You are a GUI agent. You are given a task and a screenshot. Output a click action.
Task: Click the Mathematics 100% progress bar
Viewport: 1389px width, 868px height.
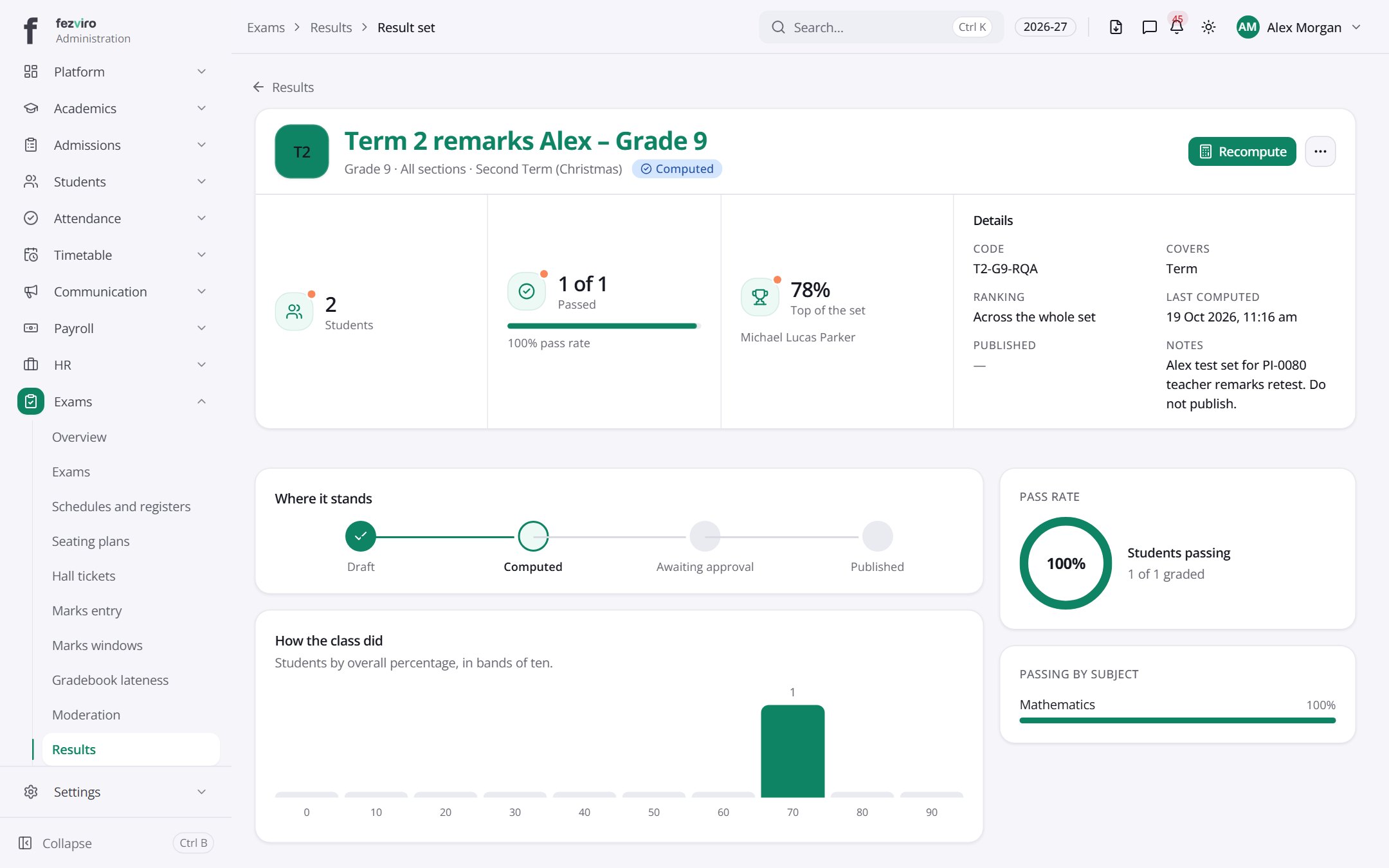1177,721
